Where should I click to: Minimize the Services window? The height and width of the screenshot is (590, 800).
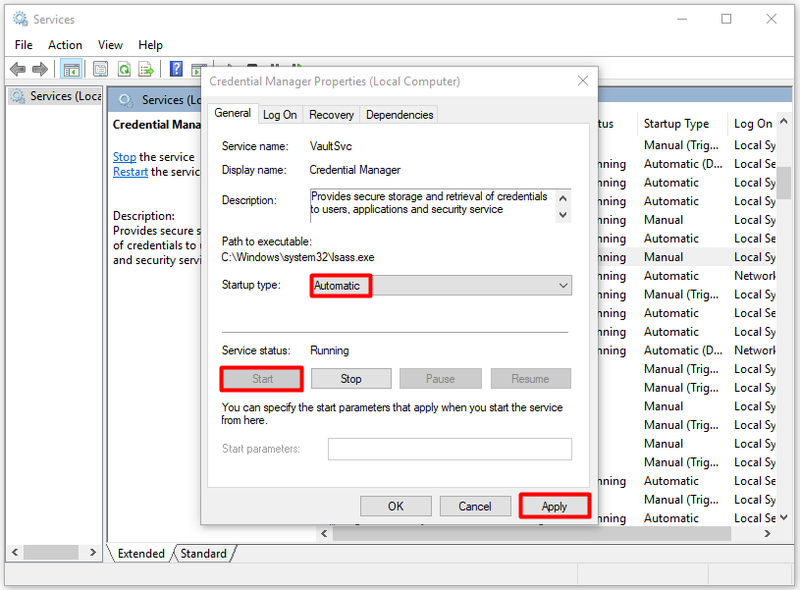coord(682,19)
